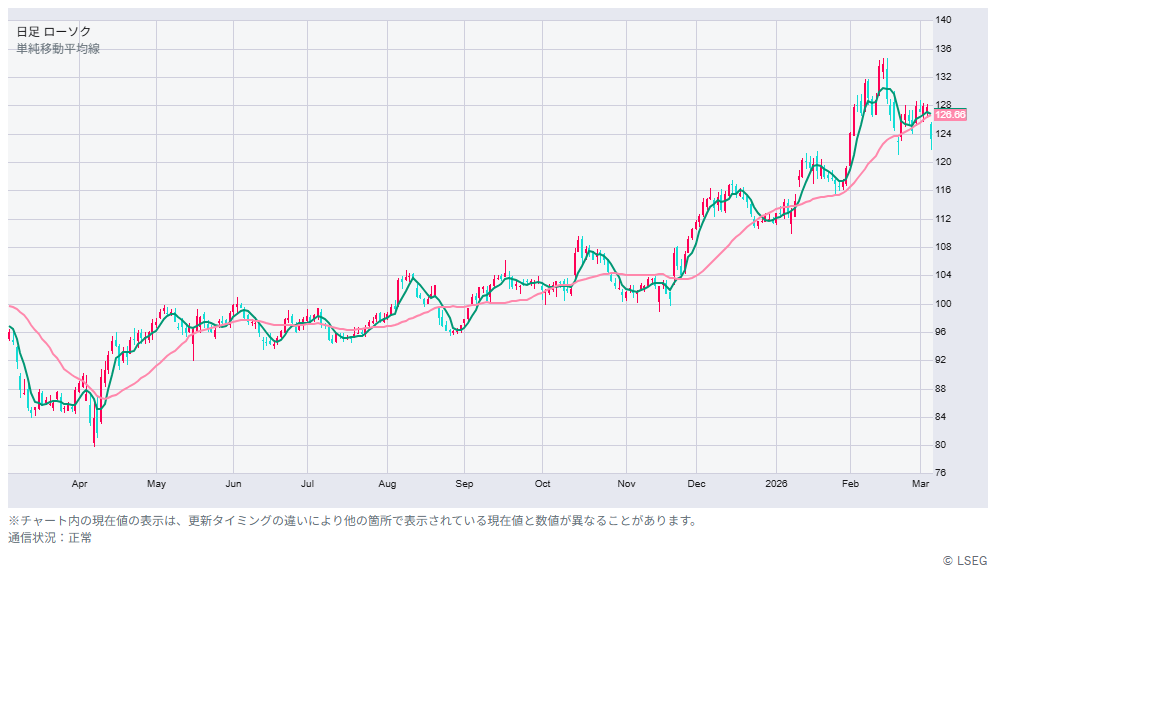This screenshot has height=720, width=1152.
Task: Click the 通信状況：正常 status text
Action: click(50, 538)
